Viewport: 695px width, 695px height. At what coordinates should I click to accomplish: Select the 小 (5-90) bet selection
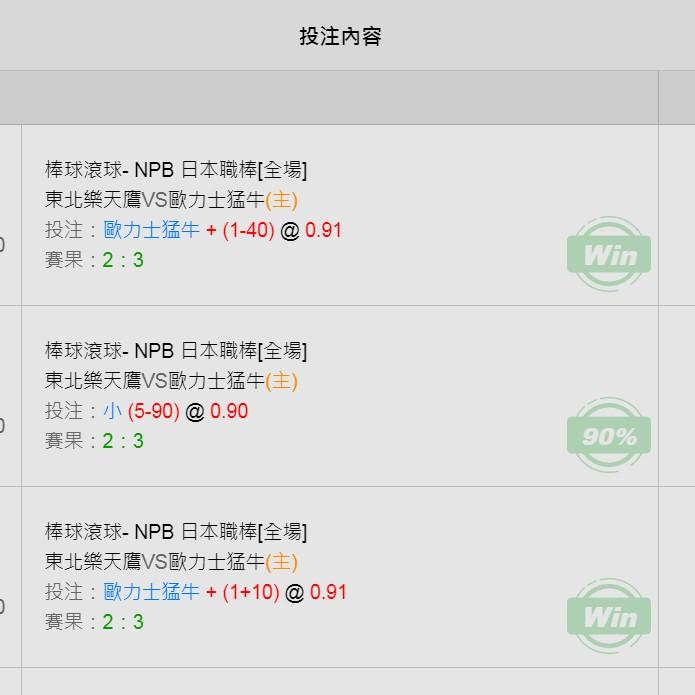click(141, 411)
